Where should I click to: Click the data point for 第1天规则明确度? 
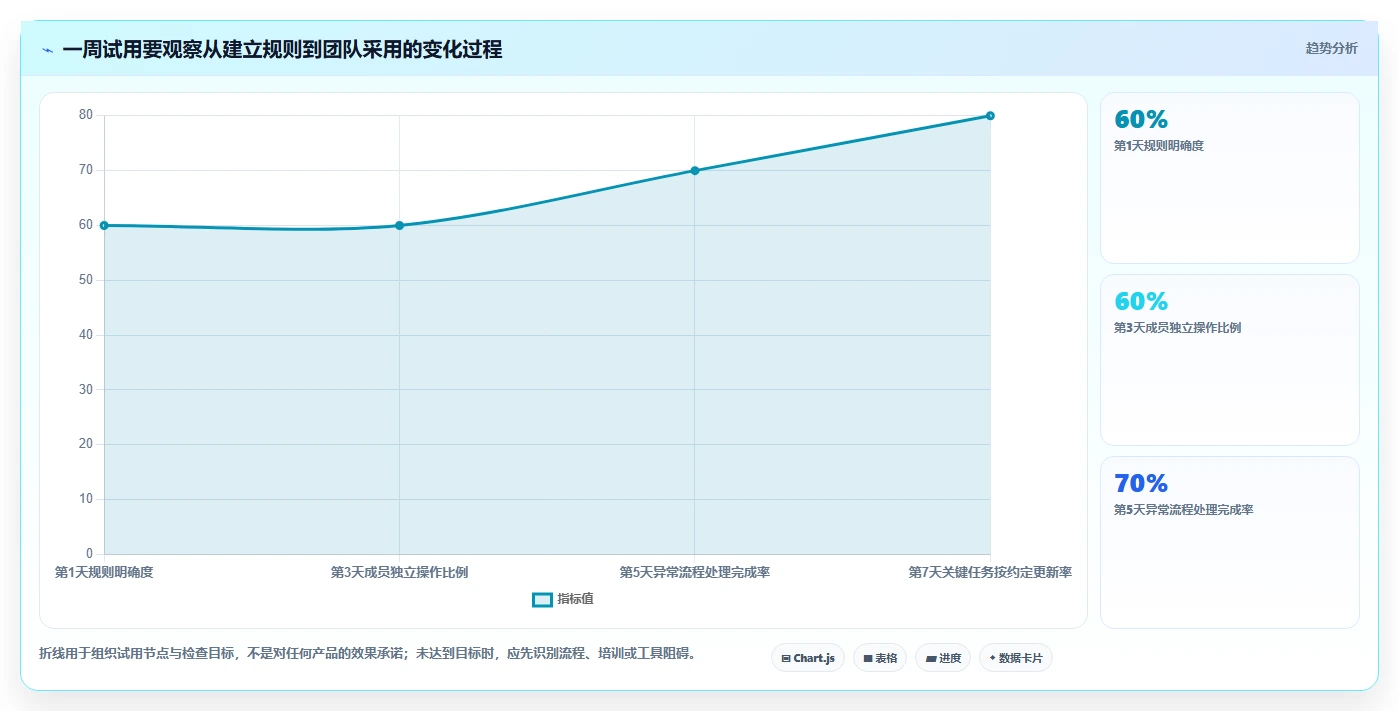(104, 225)
